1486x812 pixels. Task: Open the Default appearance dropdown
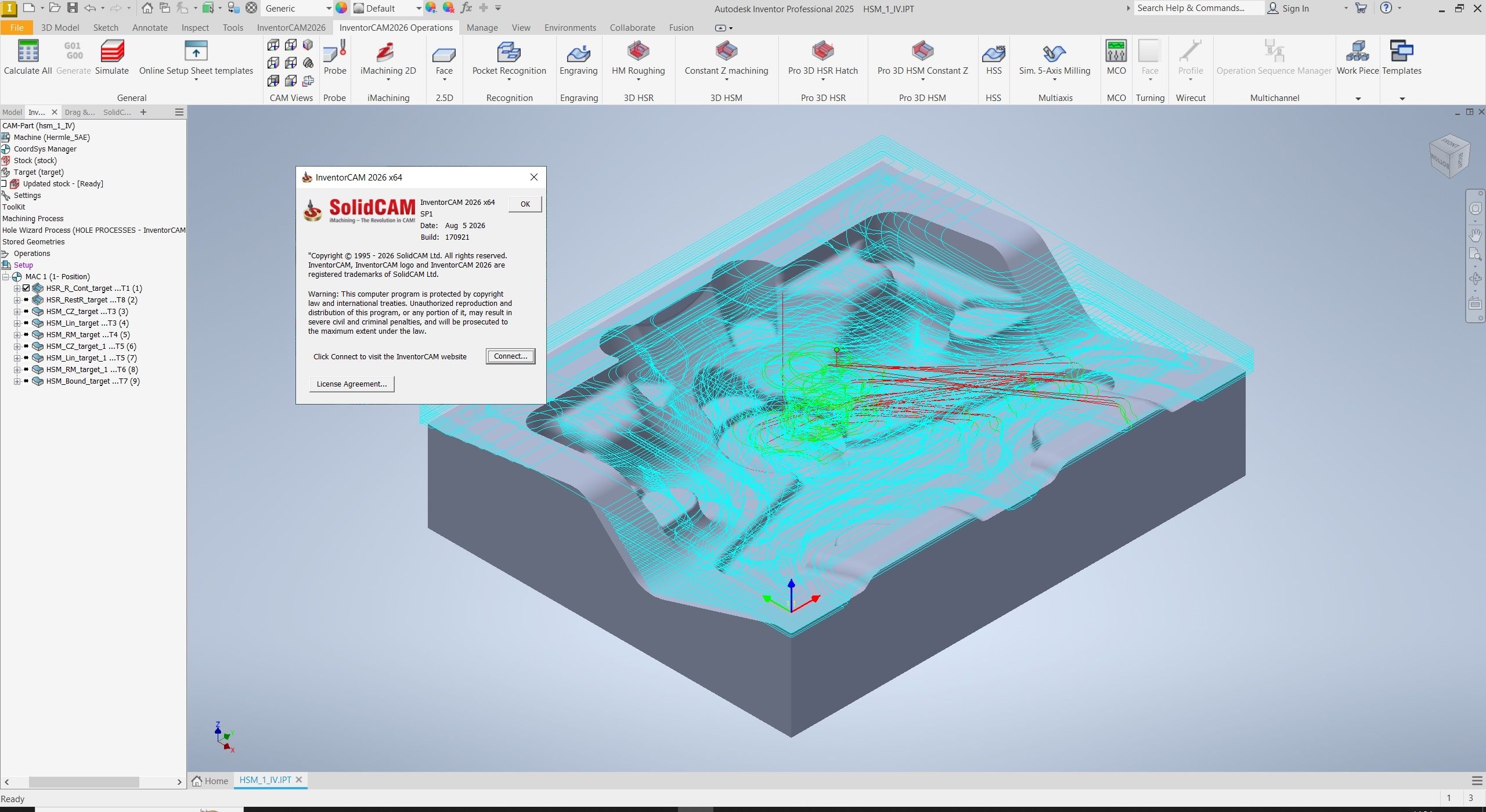pyautogui.click(x=418, y=8)
